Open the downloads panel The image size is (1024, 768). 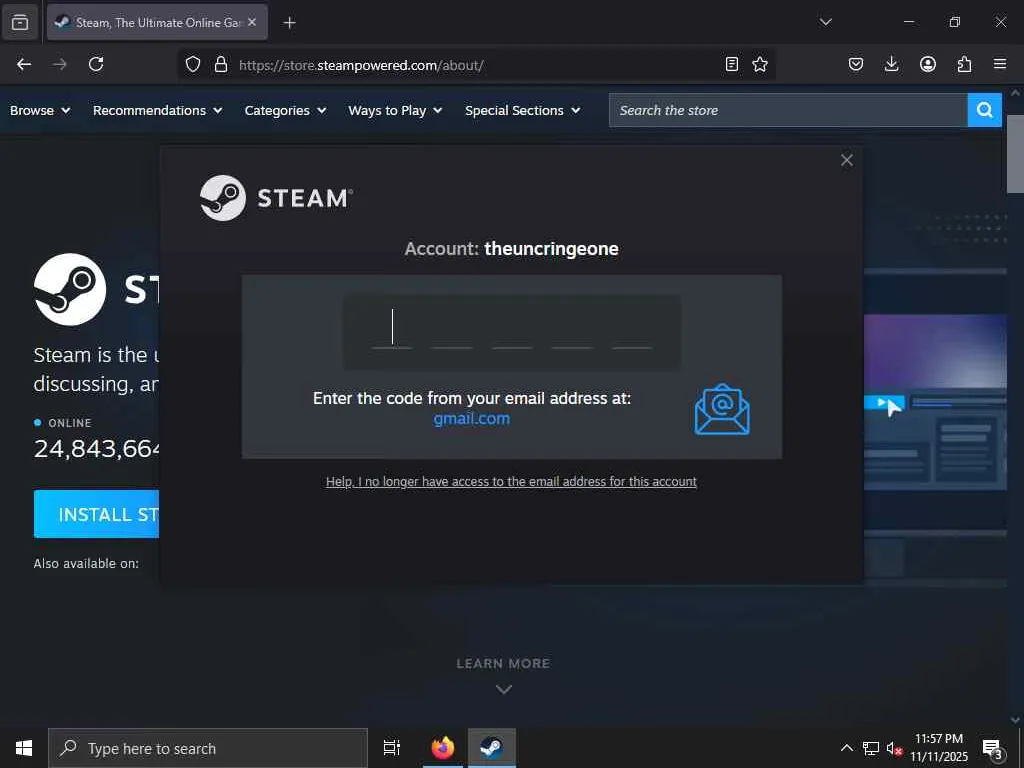click(891, 64)
